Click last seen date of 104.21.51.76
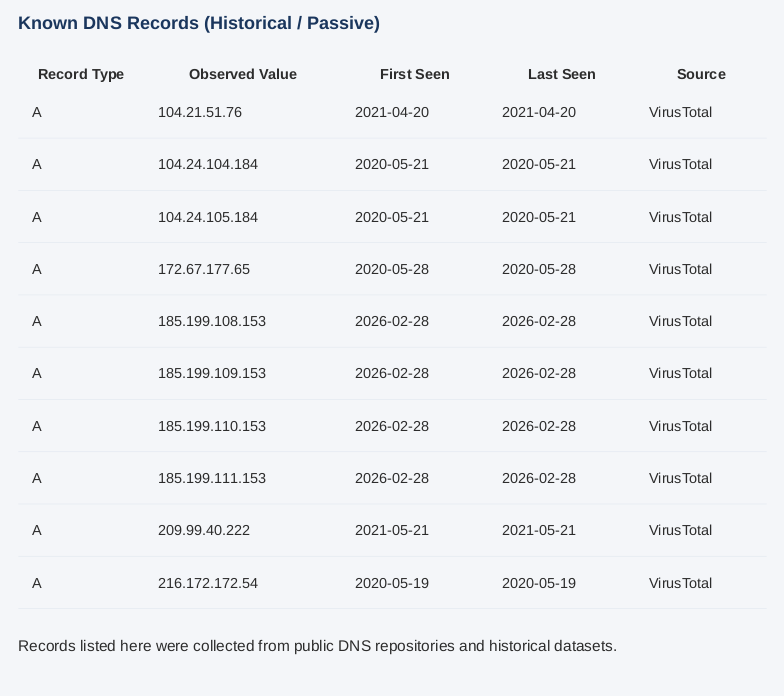 pyautogui.click(x=538, y=112)
